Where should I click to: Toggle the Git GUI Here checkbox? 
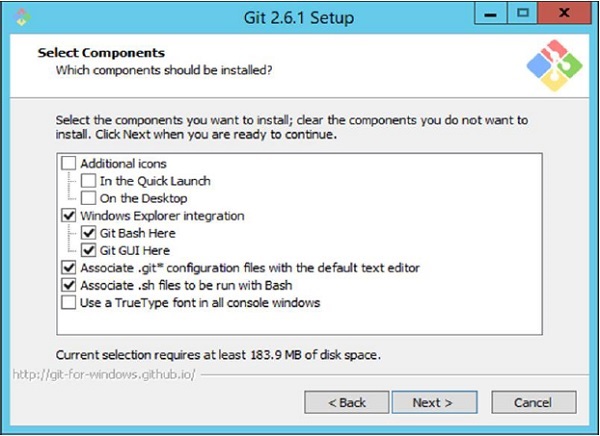pyautogui.click(x=89, y=250)
